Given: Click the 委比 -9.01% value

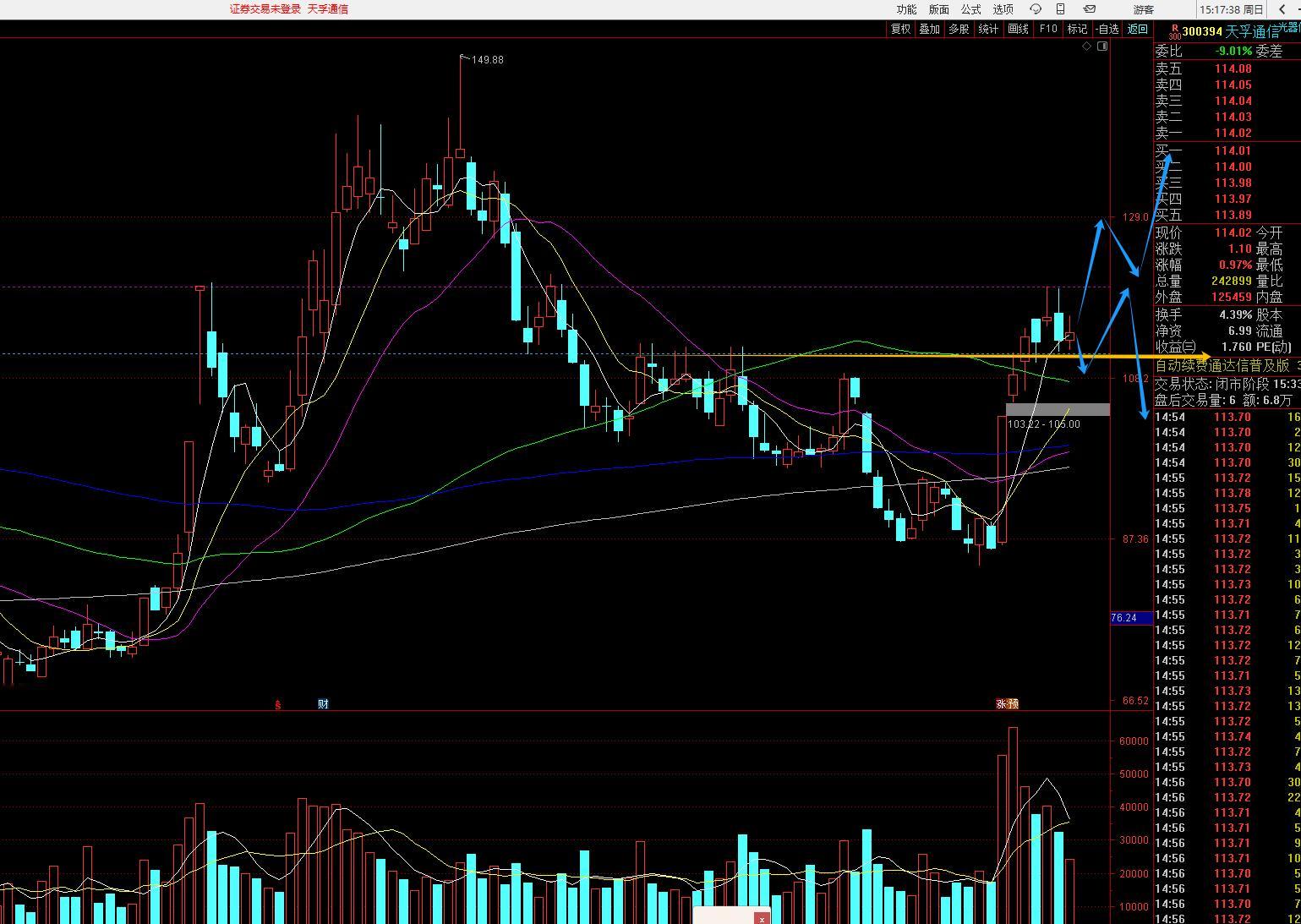Looking at the screenshot, I should click(x=1233, y=52).
